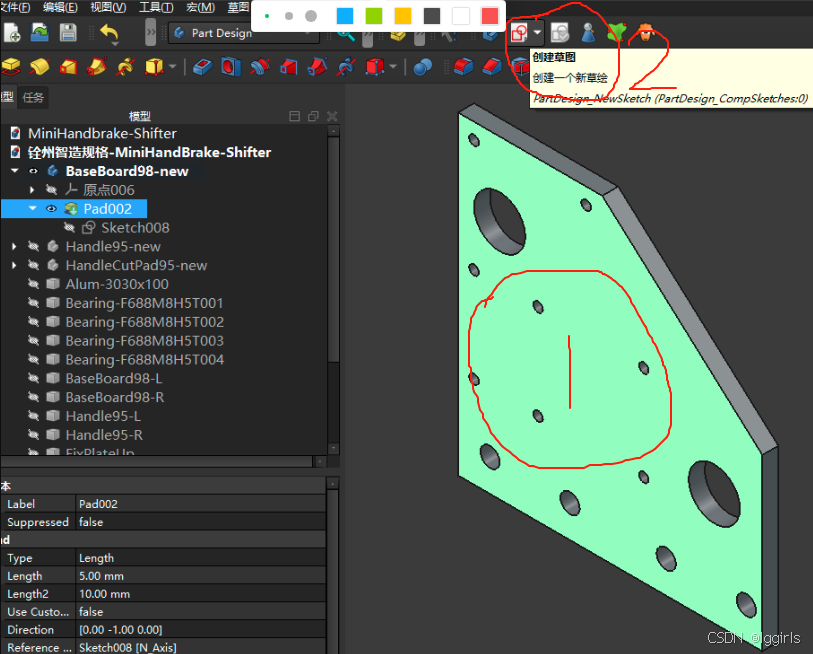Select the Additive Helix tool icon
The image size is (813, 654).
coord(125,66)
